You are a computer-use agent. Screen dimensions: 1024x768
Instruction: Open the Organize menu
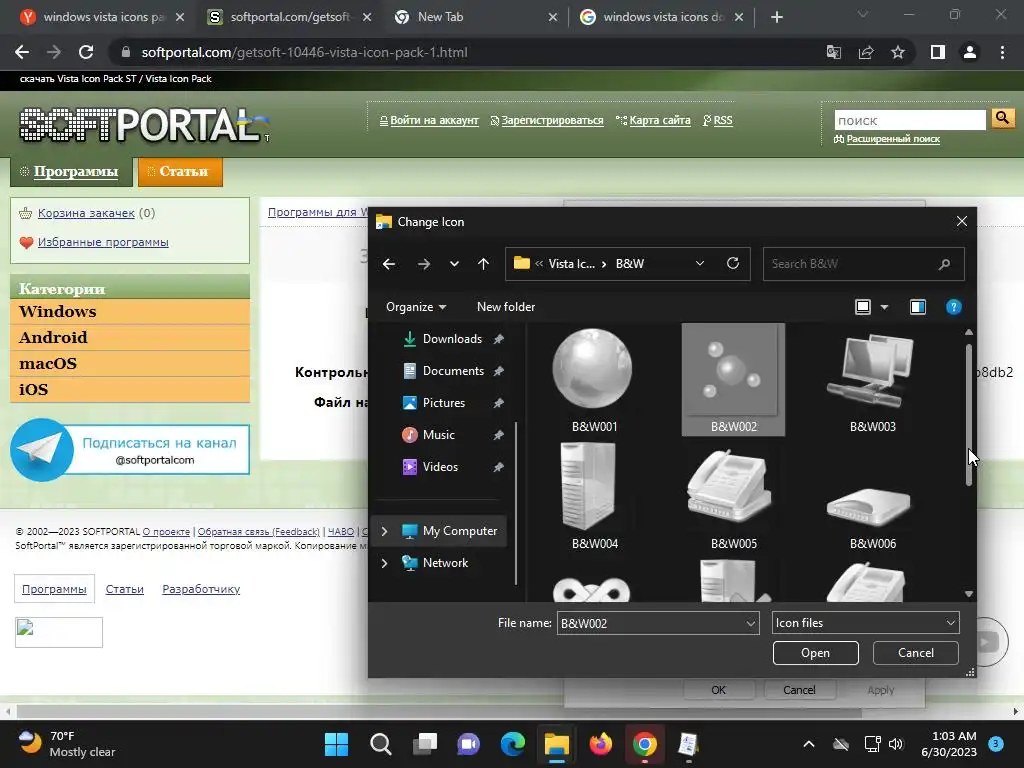pyautogui.click(x=416, y=307)
